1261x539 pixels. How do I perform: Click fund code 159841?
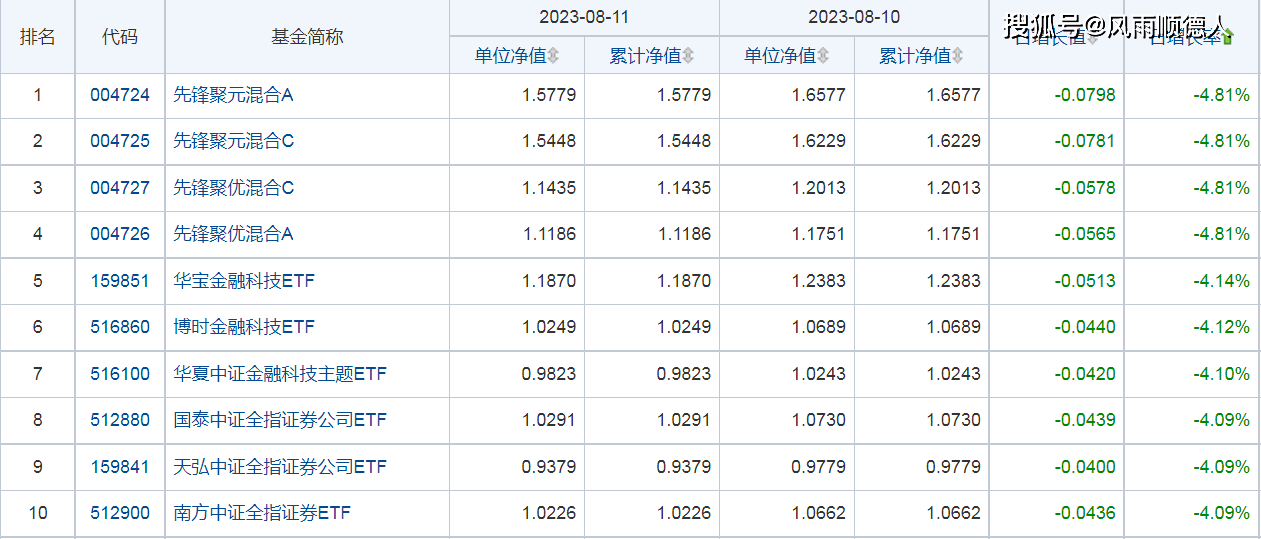(x=120, y=467)
